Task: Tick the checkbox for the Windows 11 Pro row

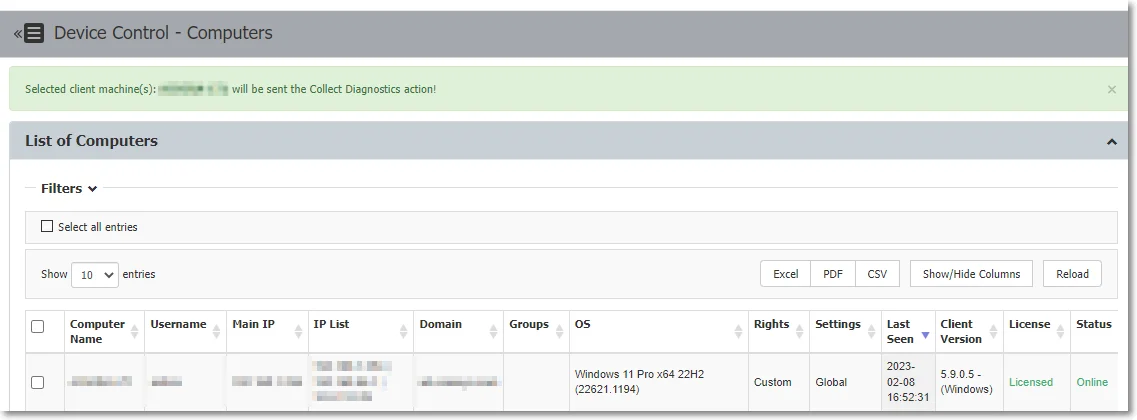Action: (38, 382)
